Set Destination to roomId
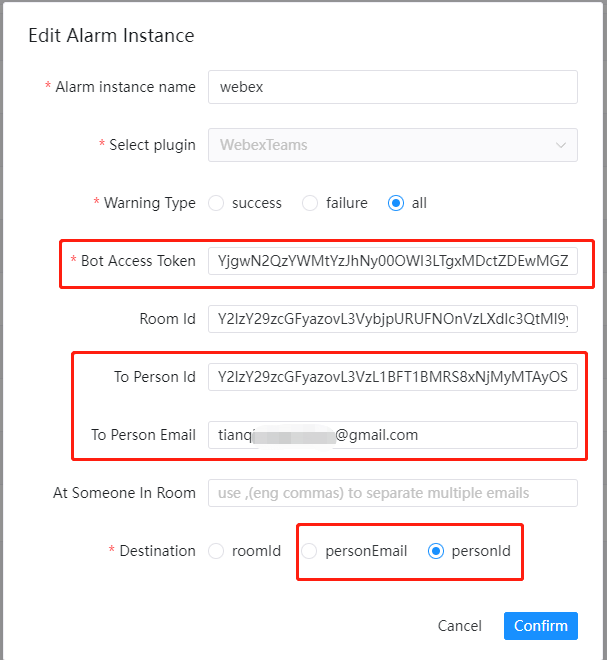607x660 pixels. pyautogui.click(x=216, y=551)
